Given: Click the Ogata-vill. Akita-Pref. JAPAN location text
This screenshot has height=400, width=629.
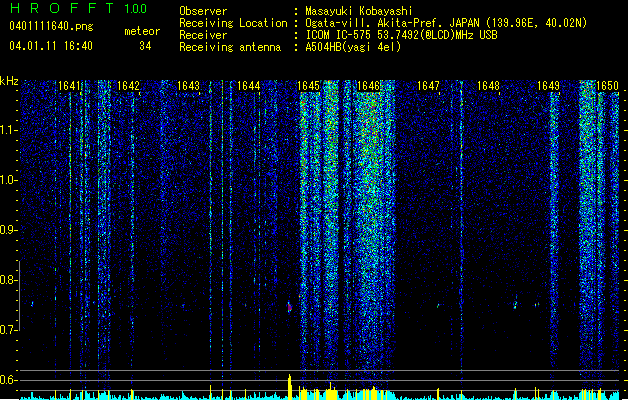Looking at the screenshot, I should click(x=446, y=23).
